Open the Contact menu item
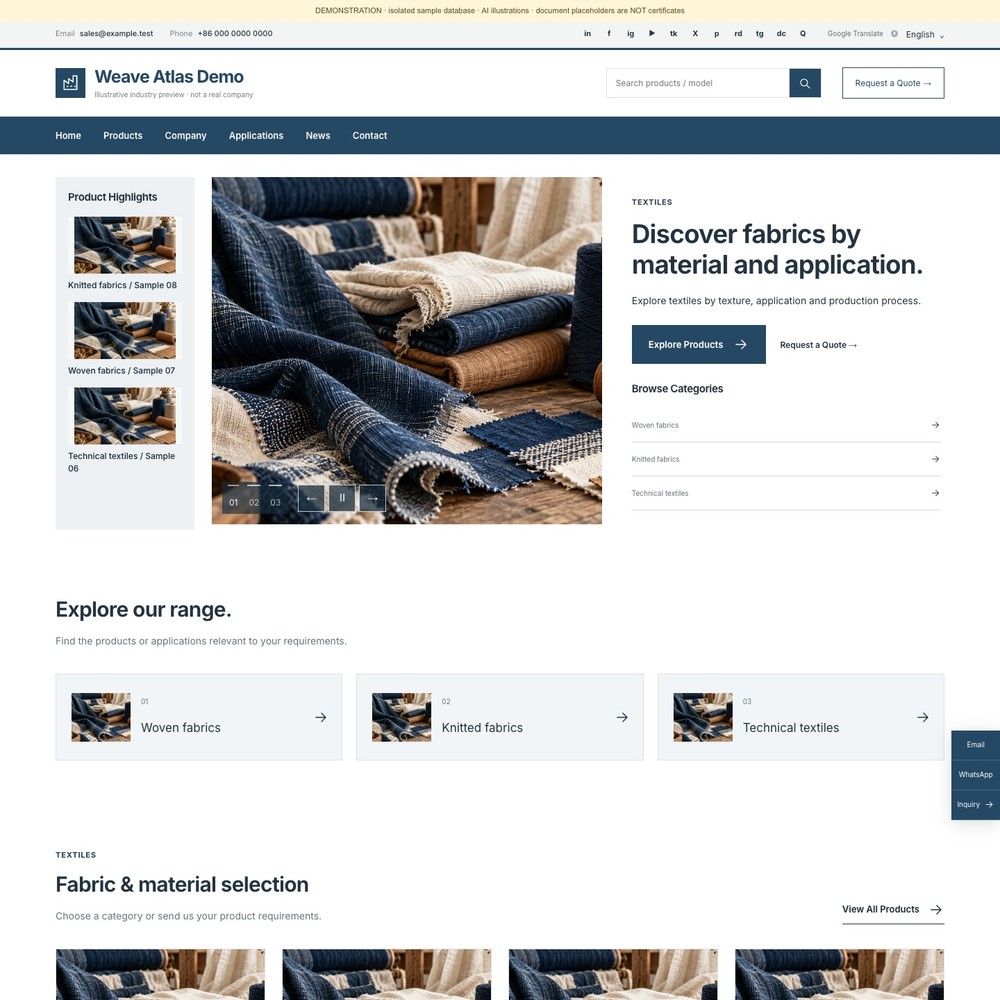The width and height of the screenshot is (1000, 1000). (370, 136)
